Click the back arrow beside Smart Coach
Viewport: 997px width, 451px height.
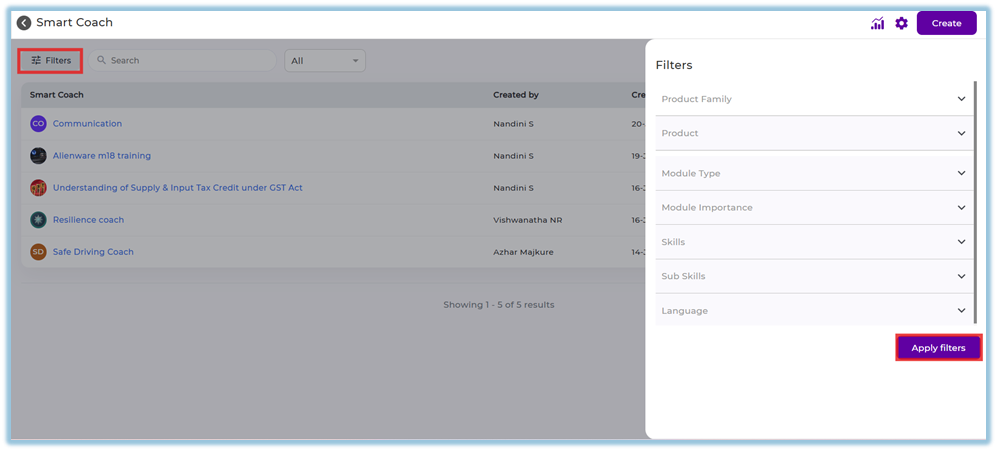(24, 23)
